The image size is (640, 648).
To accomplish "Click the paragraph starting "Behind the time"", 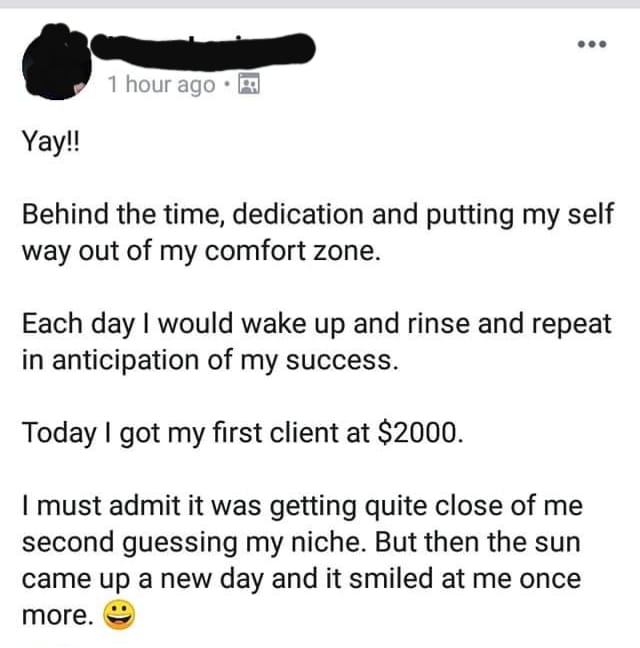I will pos(318,232).
